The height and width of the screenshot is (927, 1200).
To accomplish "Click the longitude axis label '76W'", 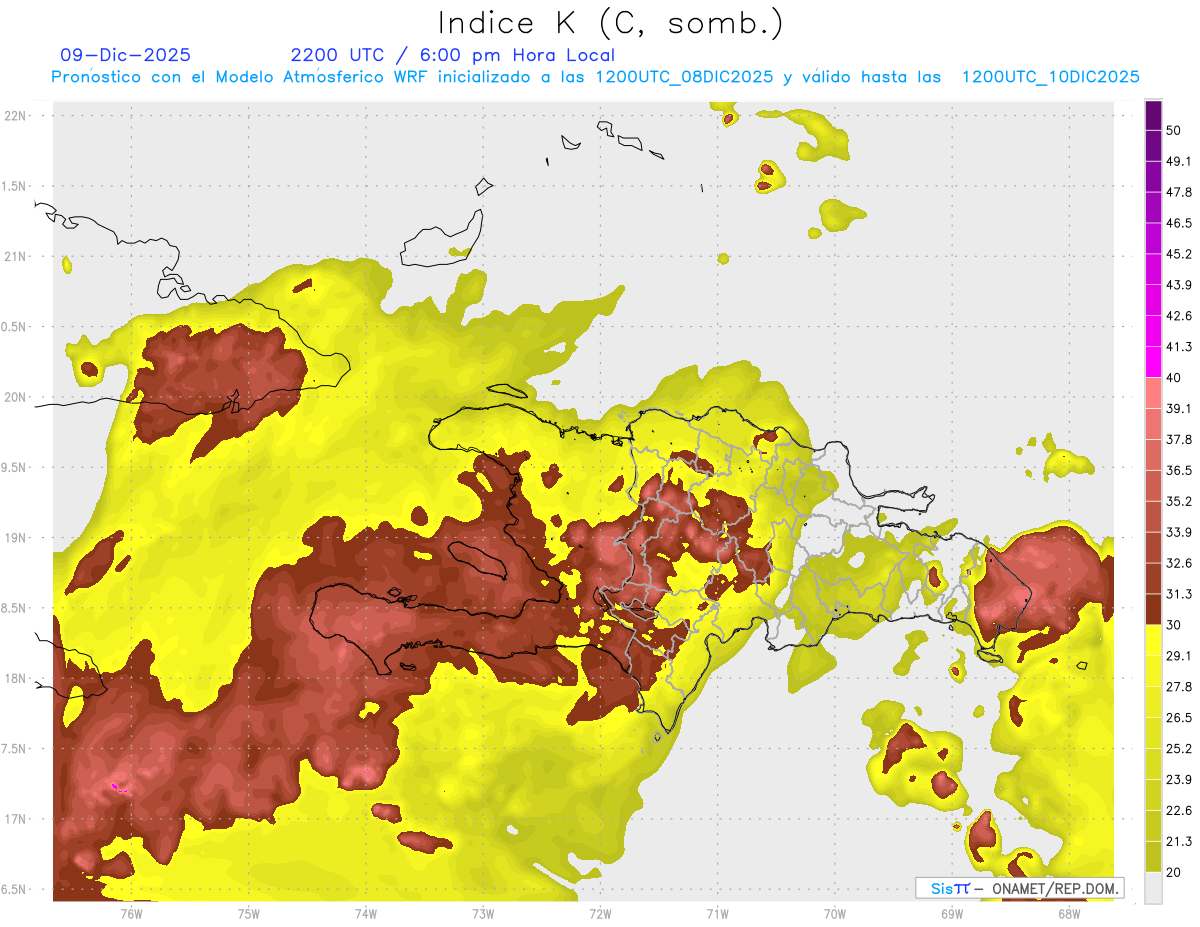I will [132, 913].
